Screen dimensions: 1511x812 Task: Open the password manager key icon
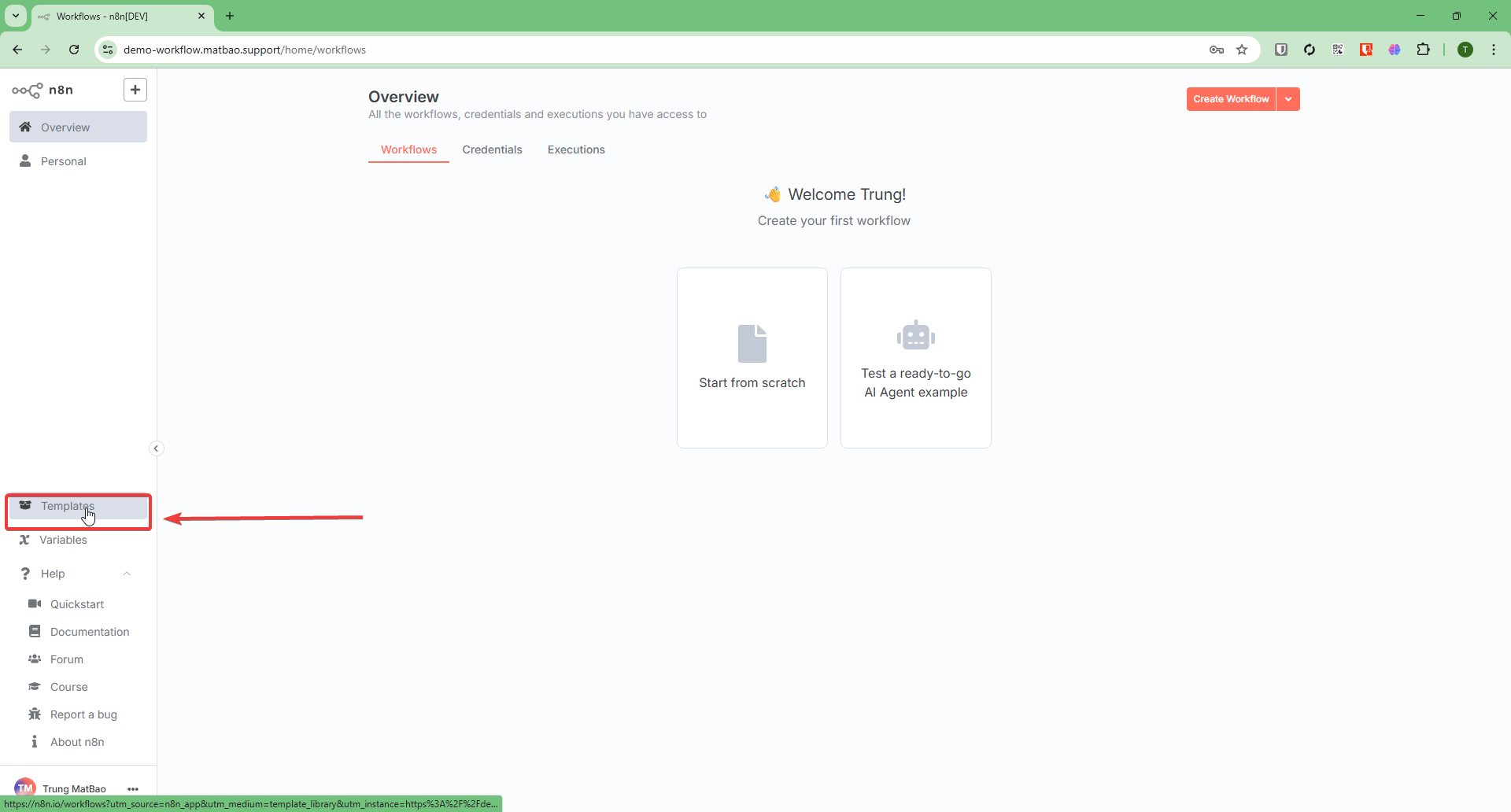point(1217,50)
